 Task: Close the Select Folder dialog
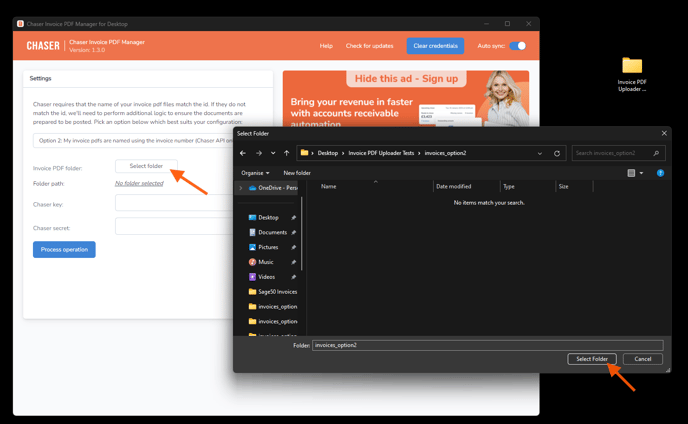pos(664,133)
